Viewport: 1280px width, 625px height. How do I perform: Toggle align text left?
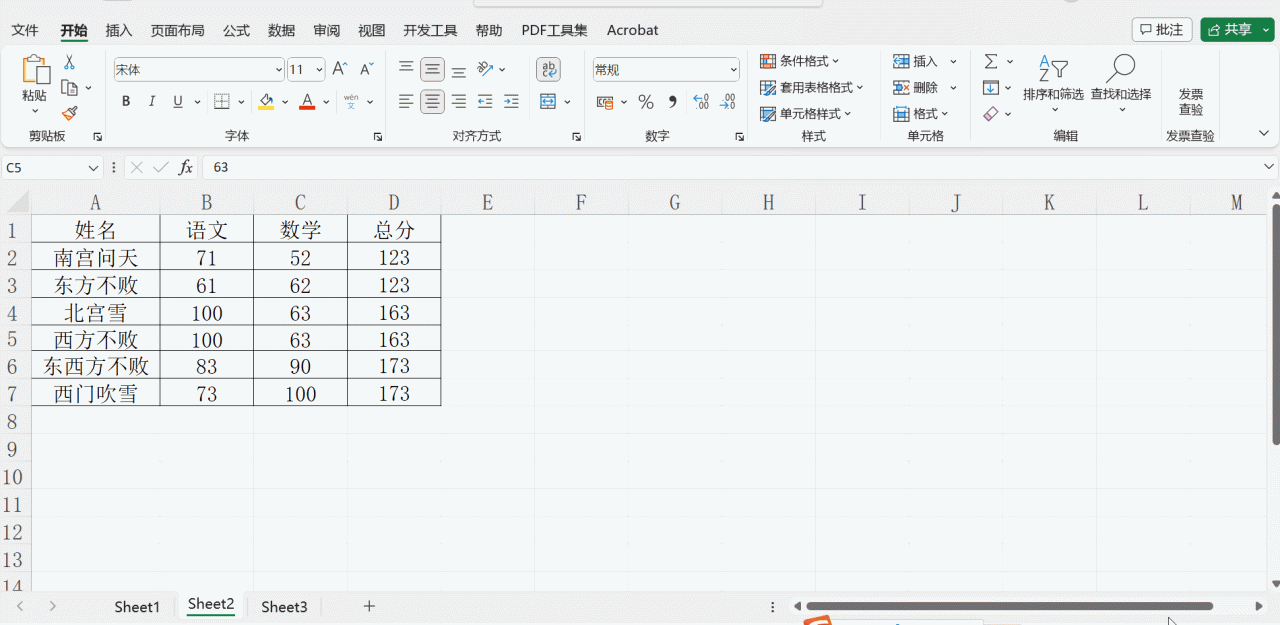point(406,101)
